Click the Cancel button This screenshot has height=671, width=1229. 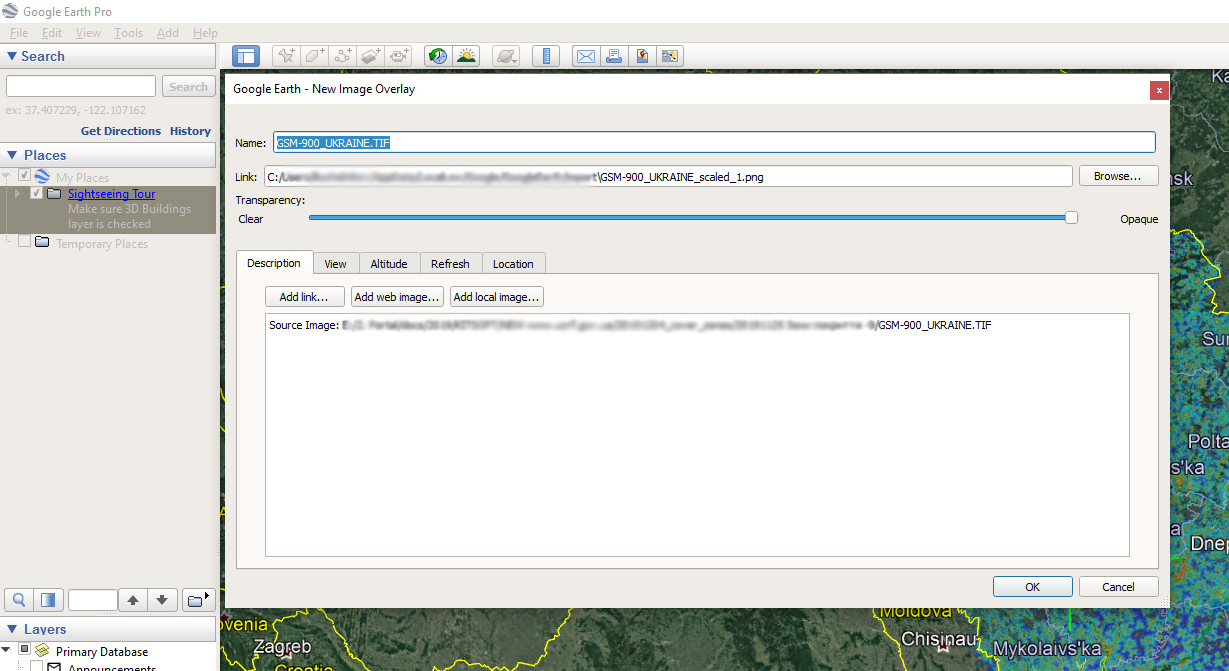point(1119,587)
